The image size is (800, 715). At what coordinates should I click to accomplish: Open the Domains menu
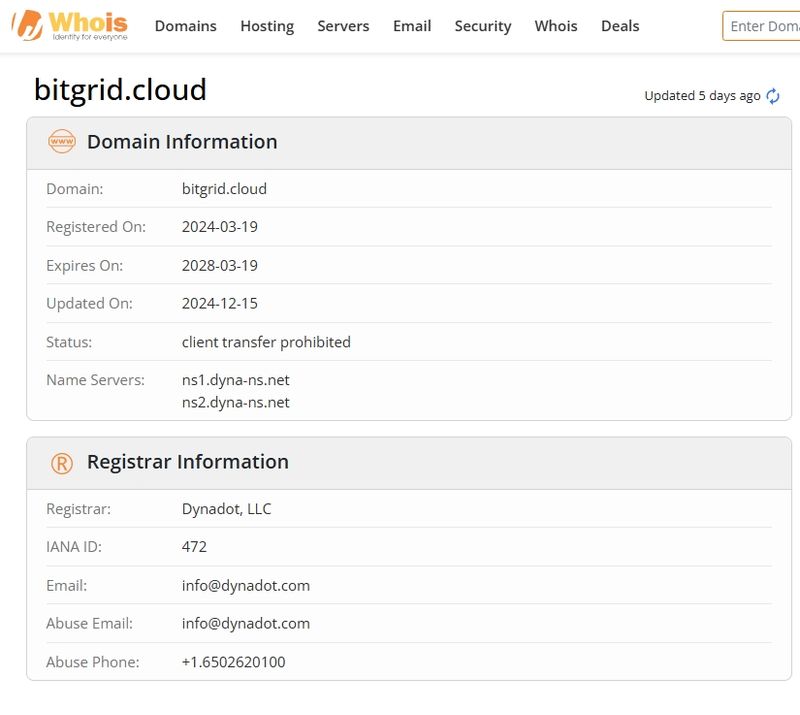[186, 26]
